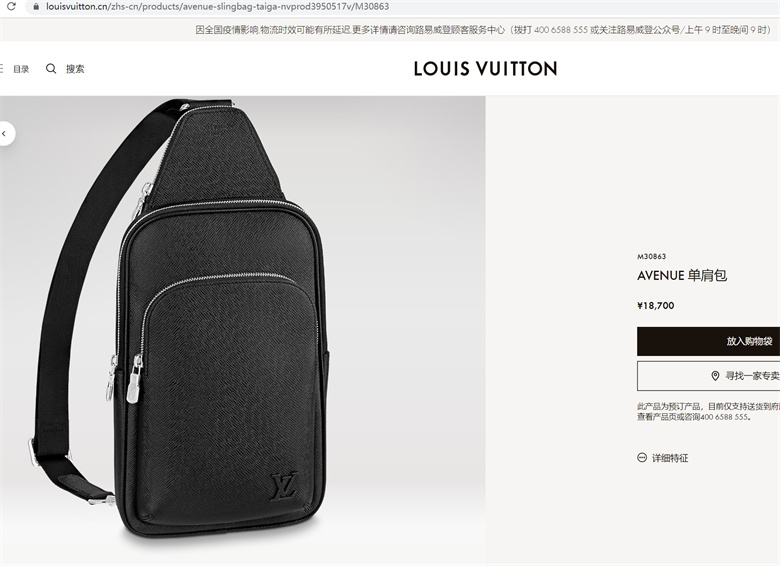Screen dimensions: 780x566
Task: Click the AVENUE 单肩包 product title
Action: coord(682,276)
